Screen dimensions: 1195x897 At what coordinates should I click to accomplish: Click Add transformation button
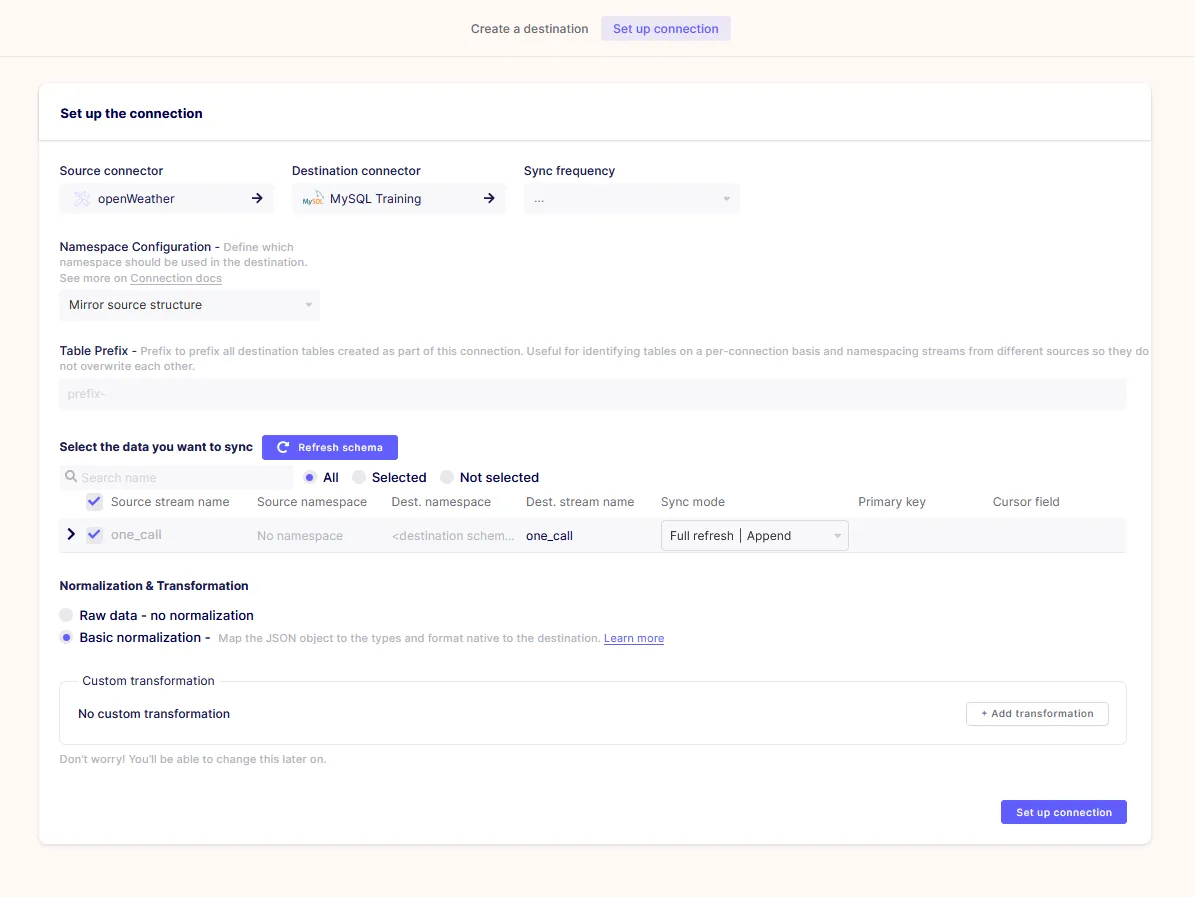[x=1037, y=714]
